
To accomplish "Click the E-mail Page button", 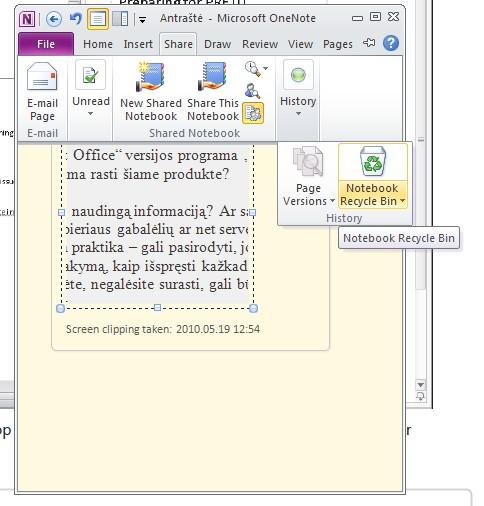I will 42,92.
